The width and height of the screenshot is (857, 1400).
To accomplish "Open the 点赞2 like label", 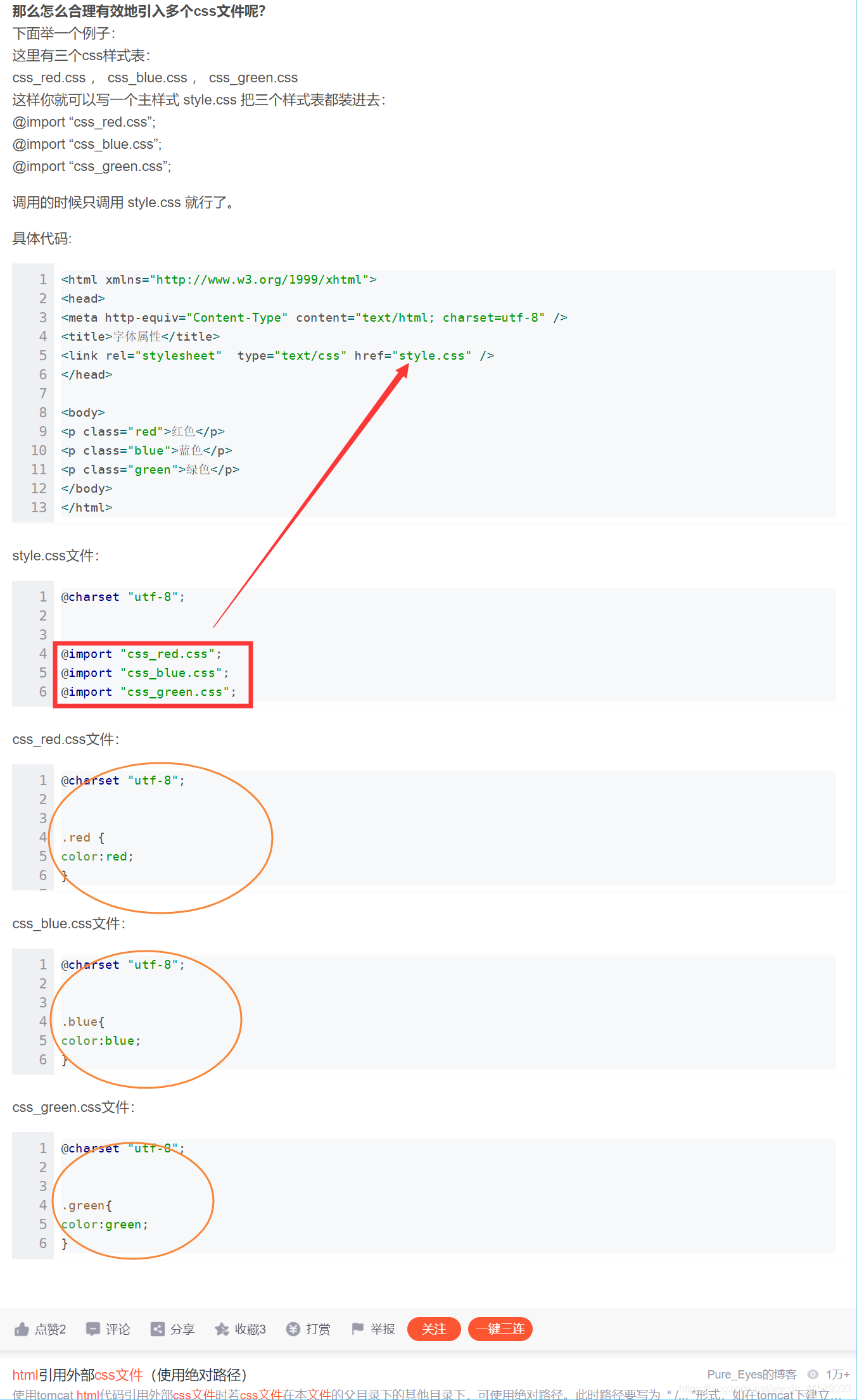I will coord(51,1328).
